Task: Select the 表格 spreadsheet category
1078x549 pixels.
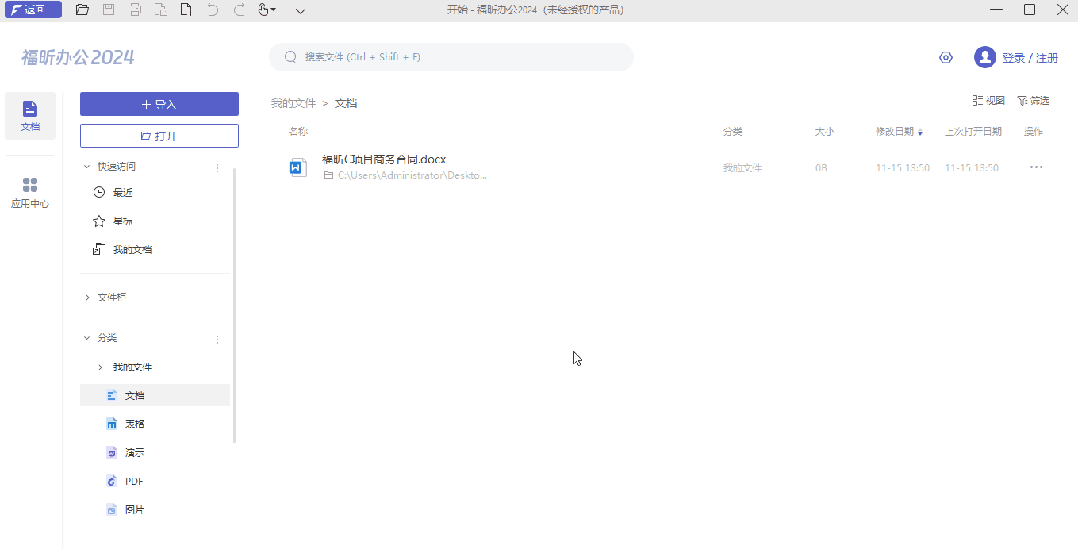Action: [x=134, y=424]
